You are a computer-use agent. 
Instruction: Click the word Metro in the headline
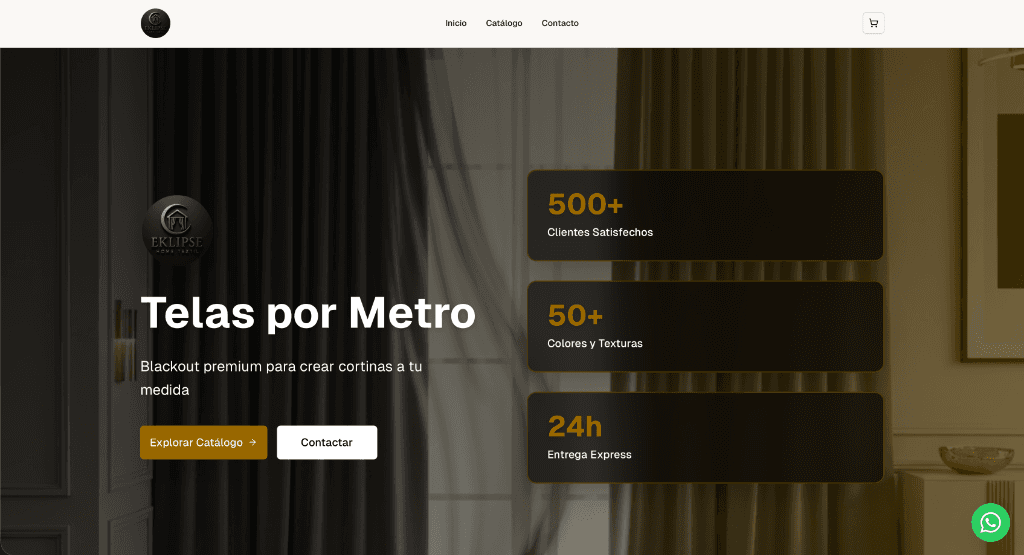412,313
